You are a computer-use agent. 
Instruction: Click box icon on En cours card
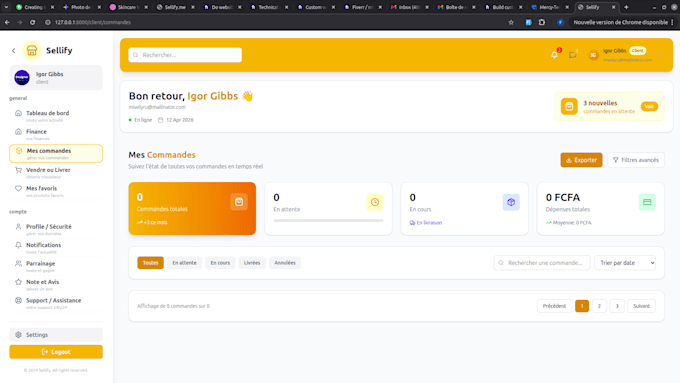[511, 202]
